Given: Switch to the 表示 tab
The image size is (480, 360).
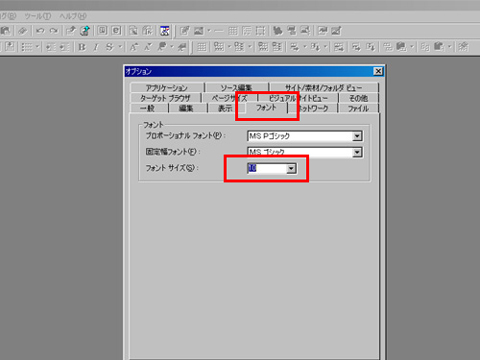Looking at the screenshot, I should (x=225, y=108).
